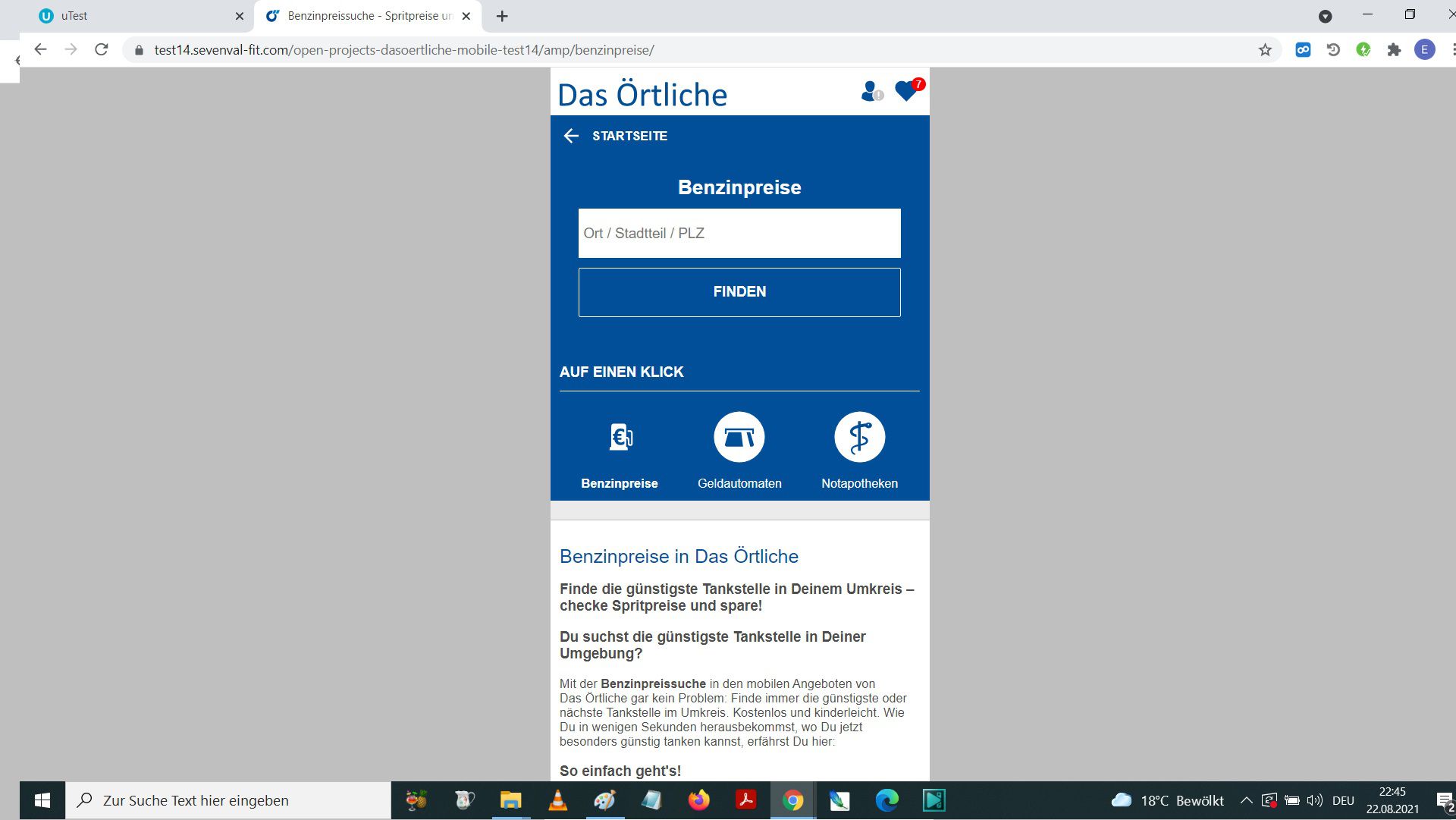Image resolution: width=1456 pixels, height=820 pixels.
Task: Open the Extensions puzzle icon
Action: click(1394, 50)
